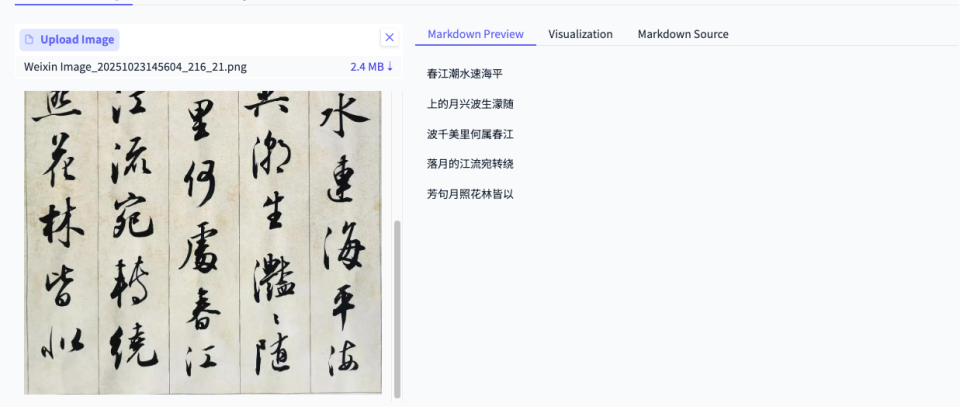This screenshot has width=960, height=407.
Task: Click the file icon inside Upload Image button
Action: (29, 40)
